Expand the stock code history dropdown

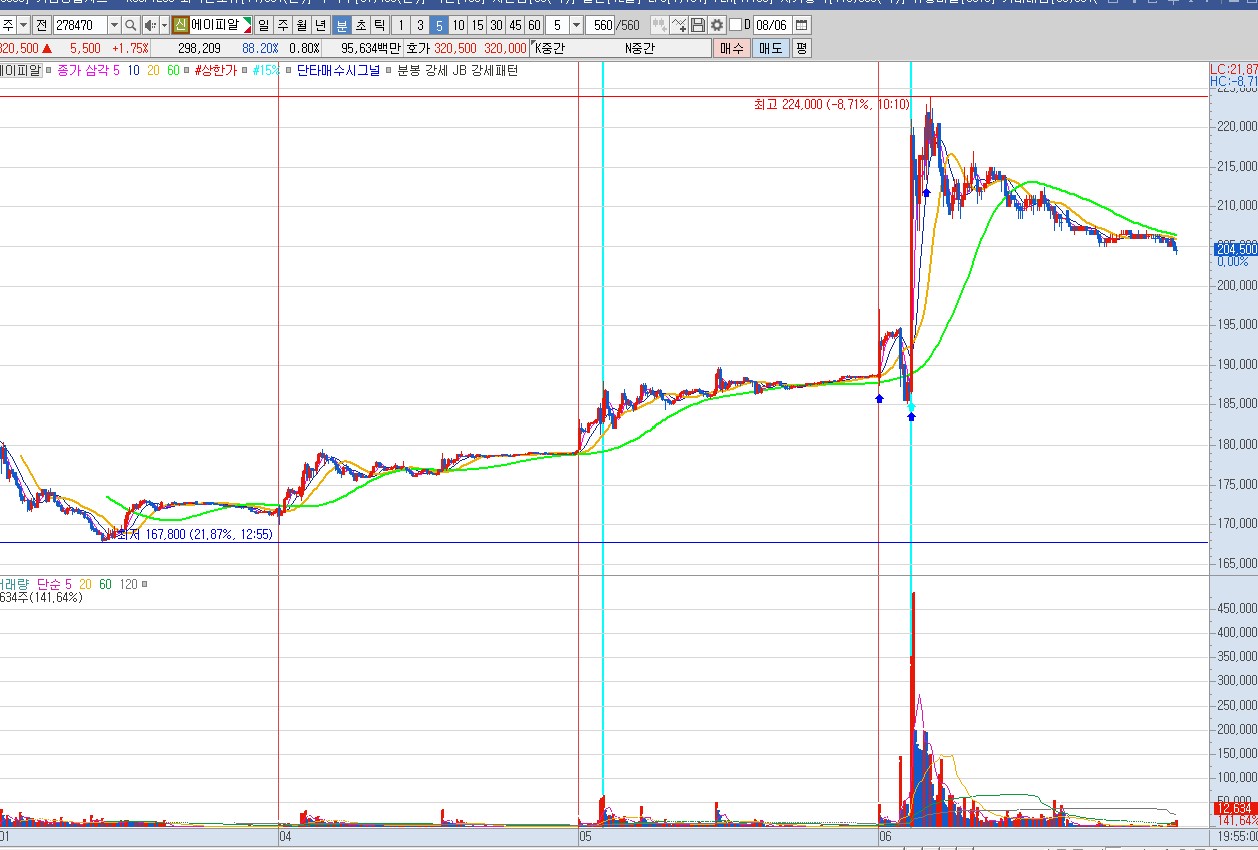pyautogui.click(x=113, y=25)
